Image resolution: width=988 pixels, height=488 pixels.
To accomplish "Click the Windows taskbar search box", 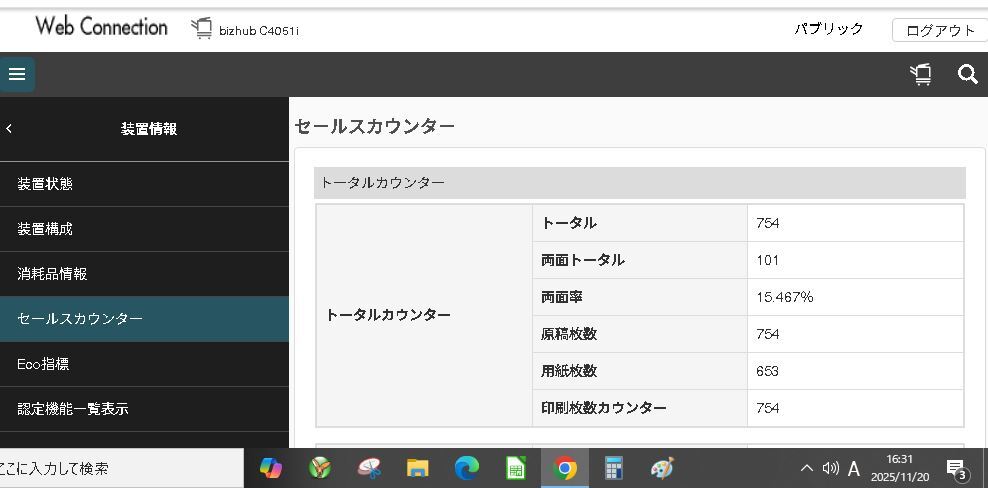I will [x=120, y=468].
